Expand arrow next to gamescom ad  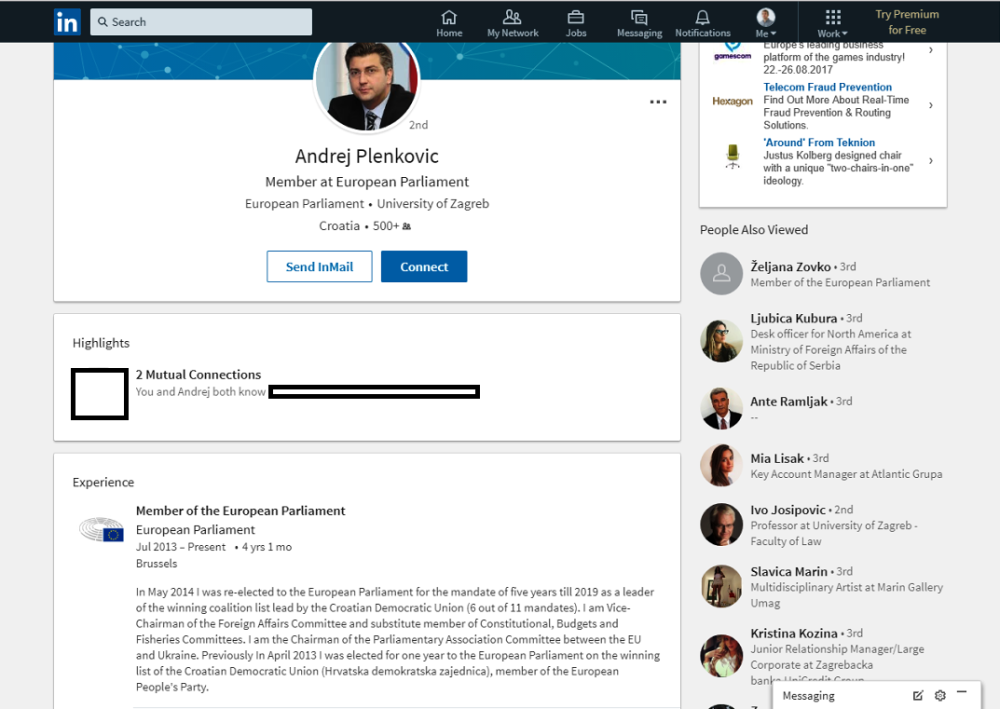click(x=931, y=50)
